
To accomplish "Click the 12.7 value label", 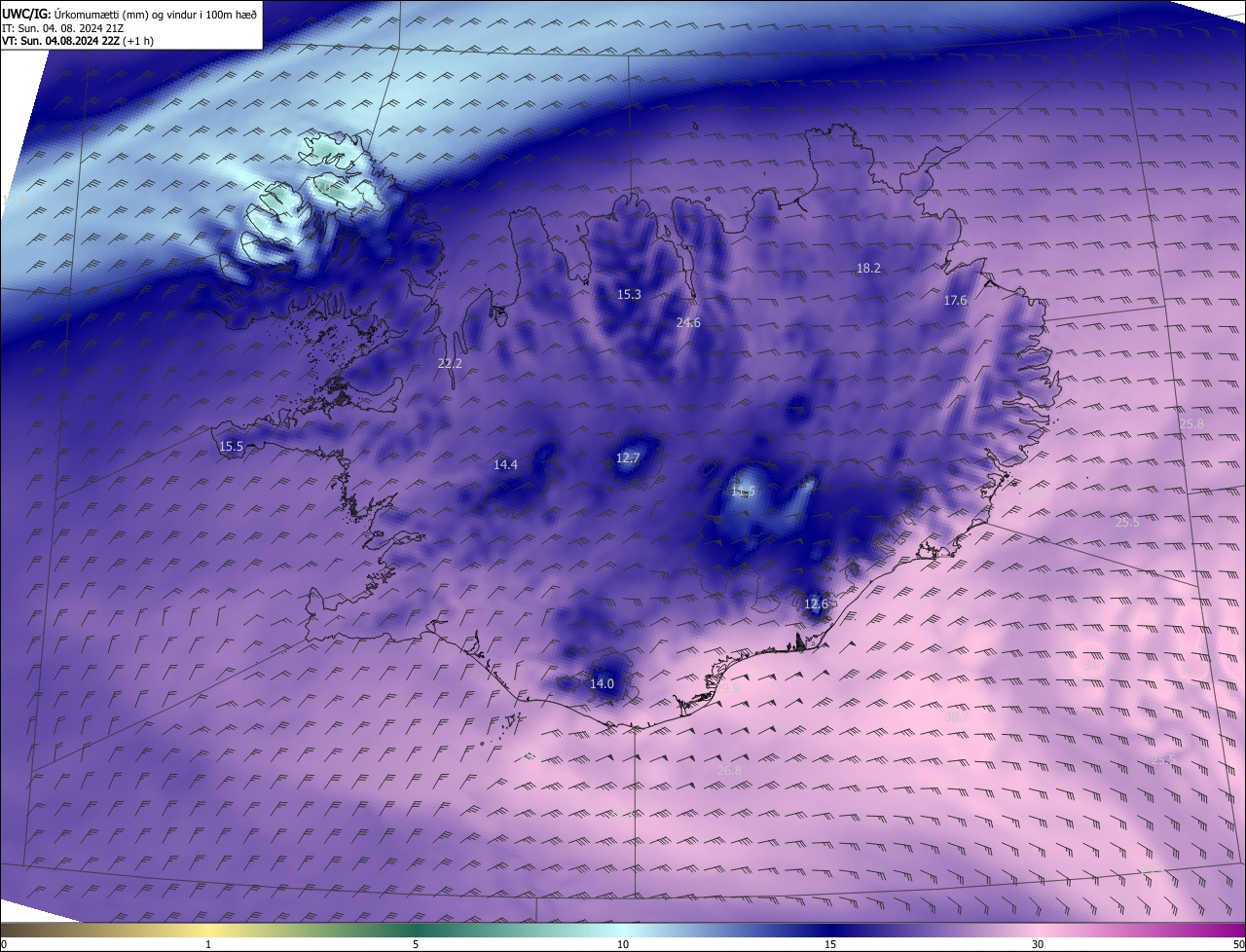I will tap(628, 458).
